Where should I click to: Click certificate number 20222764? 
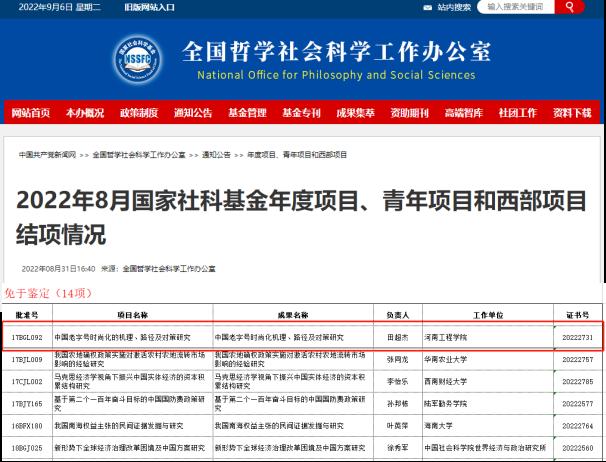(578, 426)
